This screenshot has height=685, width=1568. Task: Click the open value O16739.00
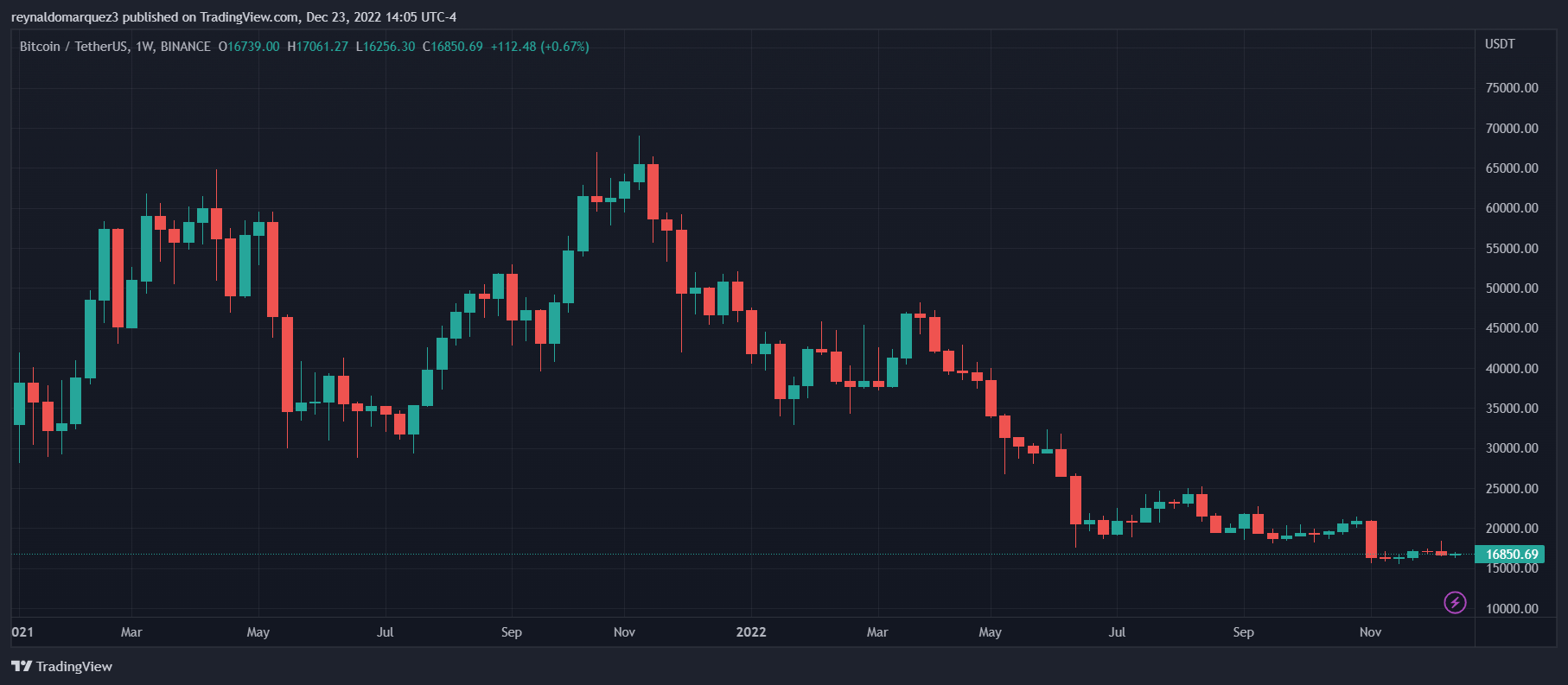click(249, 47)
